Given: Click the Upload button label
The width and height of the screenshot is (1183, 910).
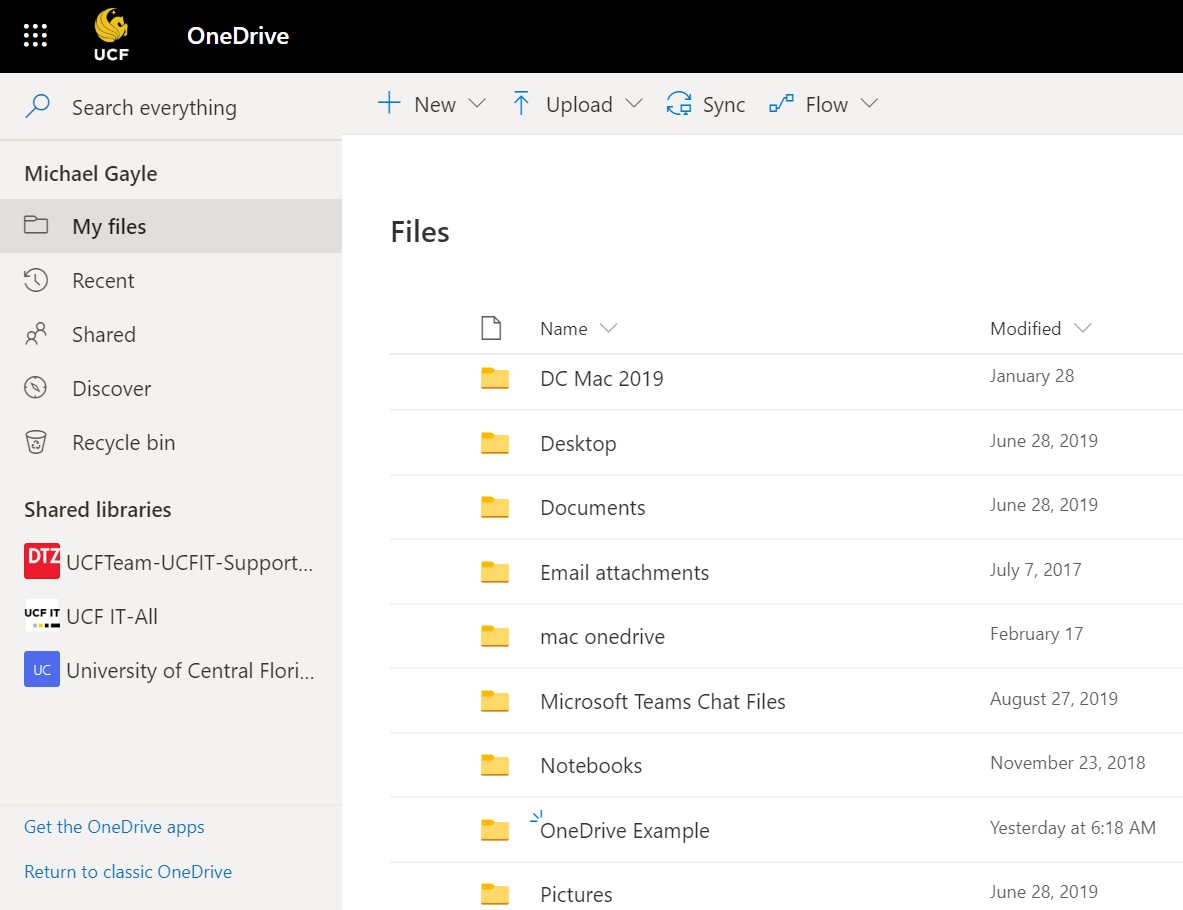Looking at the screenshot, I should coord(579,104).
